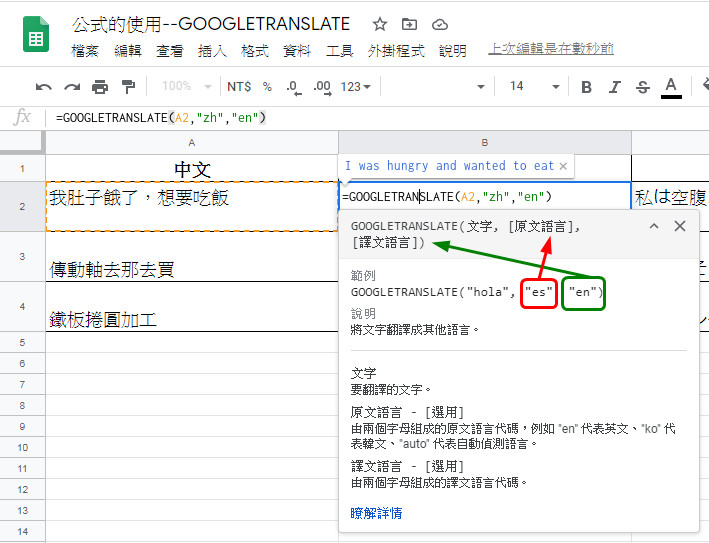This screenshot has width=709, height=543.
Task: Click the 上次編輯是在數秒前 link
Action: (x=551, y=48)
